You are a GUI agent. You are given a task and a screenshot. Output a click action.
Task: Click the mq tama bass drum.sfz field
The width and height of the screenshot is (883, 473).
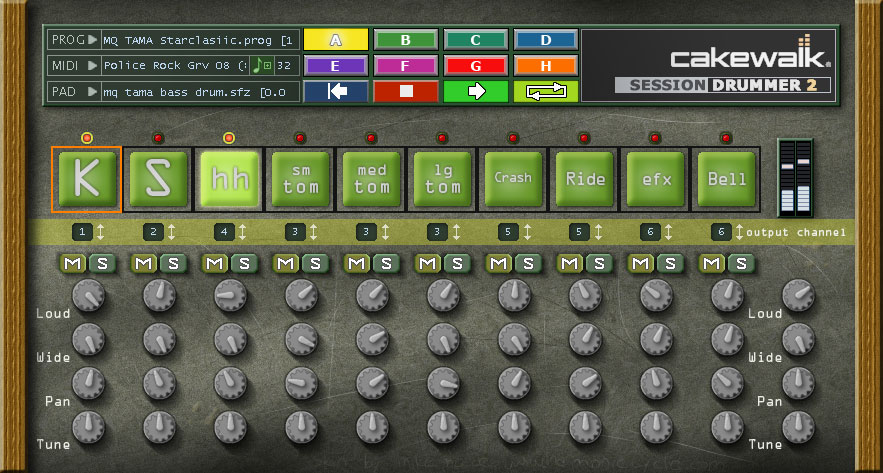200,92
